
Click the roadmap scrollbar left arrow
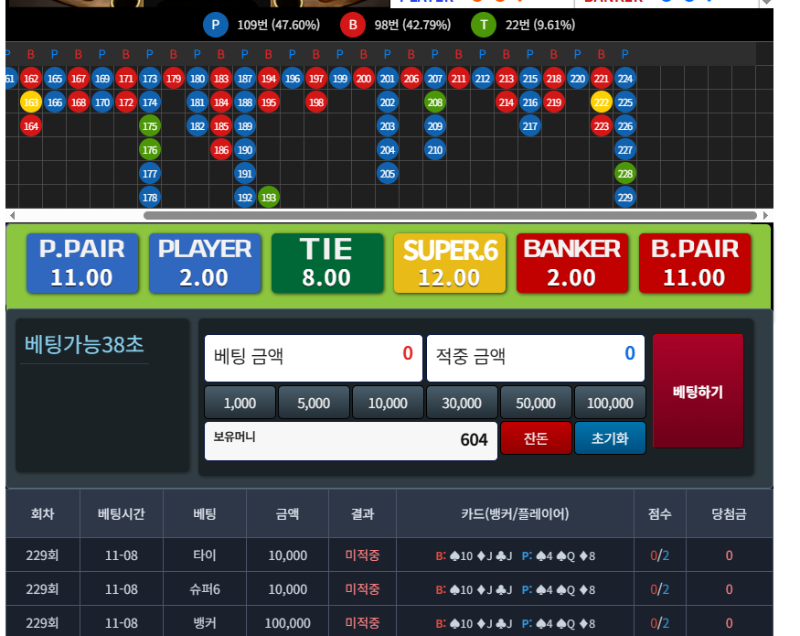tap(11, 215)
